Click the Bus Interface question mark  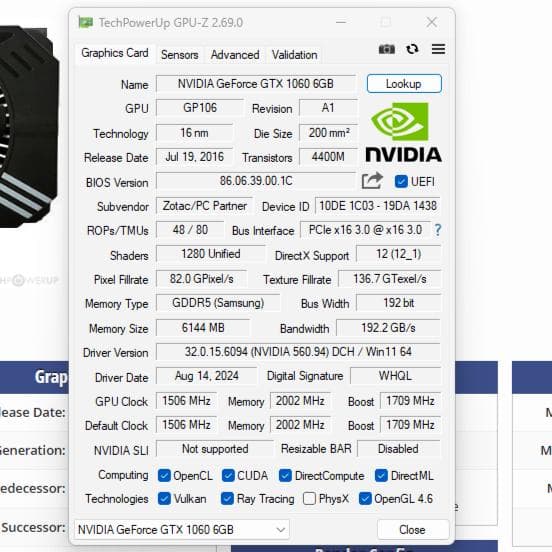coord(438,230)
